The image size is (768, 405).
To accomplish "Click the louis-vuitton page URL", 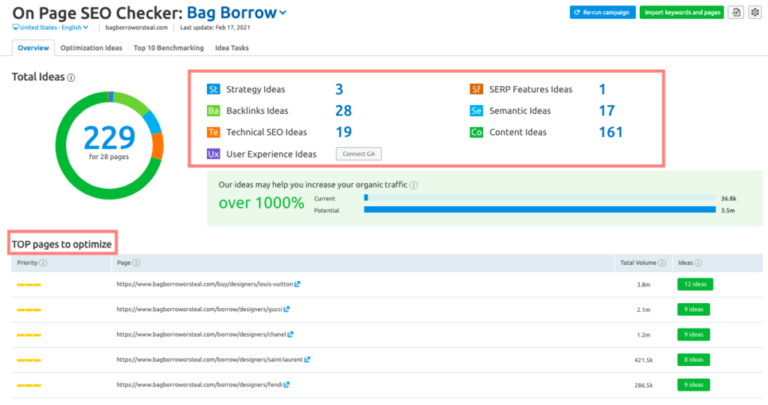I will [x=205, y=284].
